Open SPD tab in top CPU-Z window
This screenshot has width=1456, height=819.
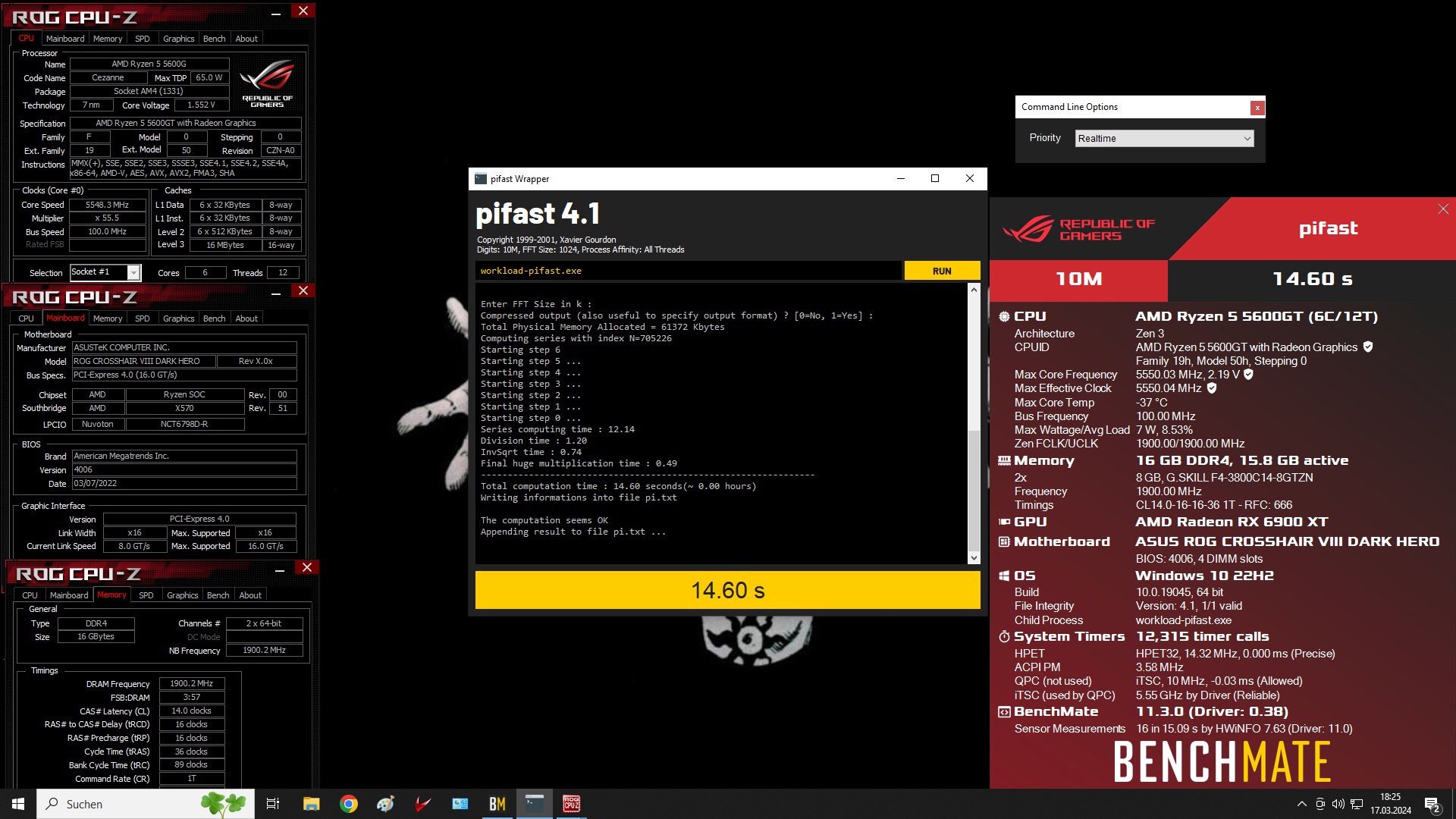[x=142, y=39]
